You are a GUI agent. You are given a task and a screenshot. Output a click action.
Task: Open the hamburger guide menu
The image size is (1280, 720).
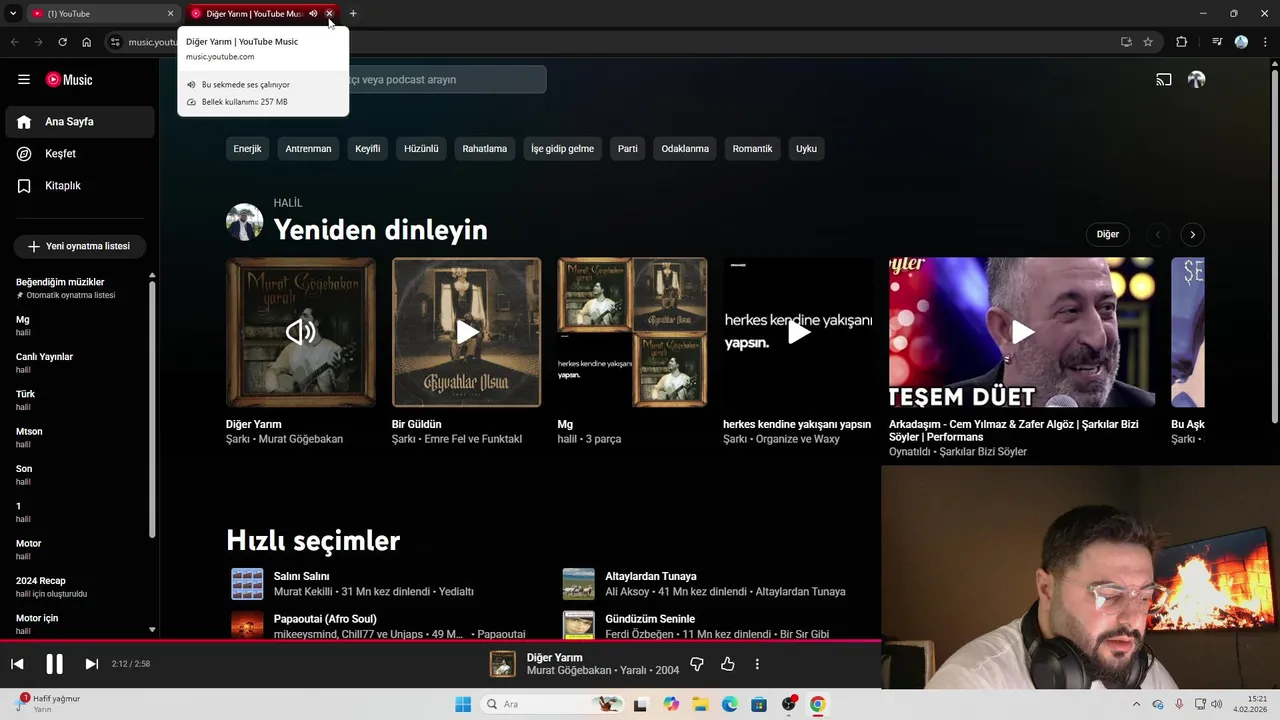[24, 80]
